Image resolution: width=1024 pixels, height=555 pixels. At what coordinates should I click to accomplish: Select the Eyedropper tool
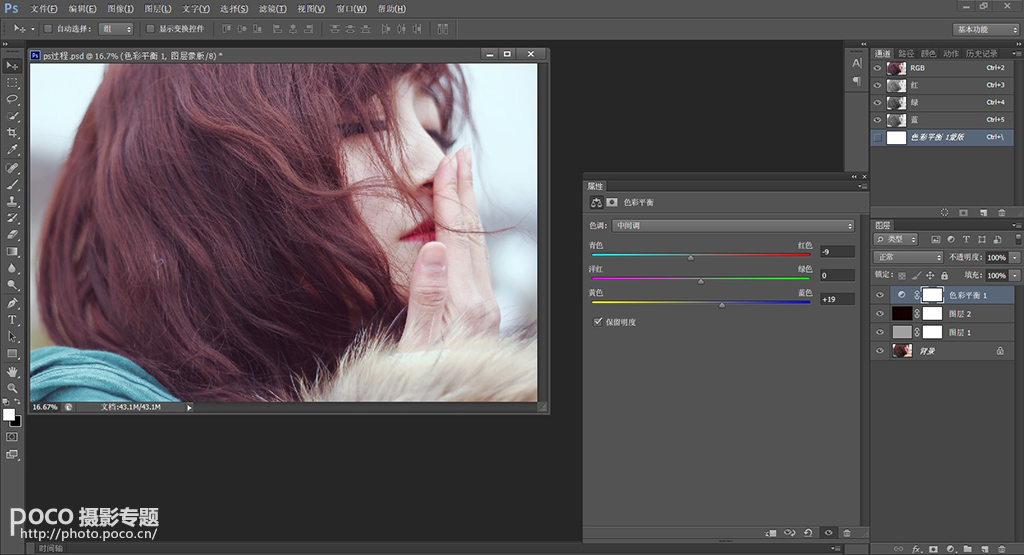(x=12, y=150)
